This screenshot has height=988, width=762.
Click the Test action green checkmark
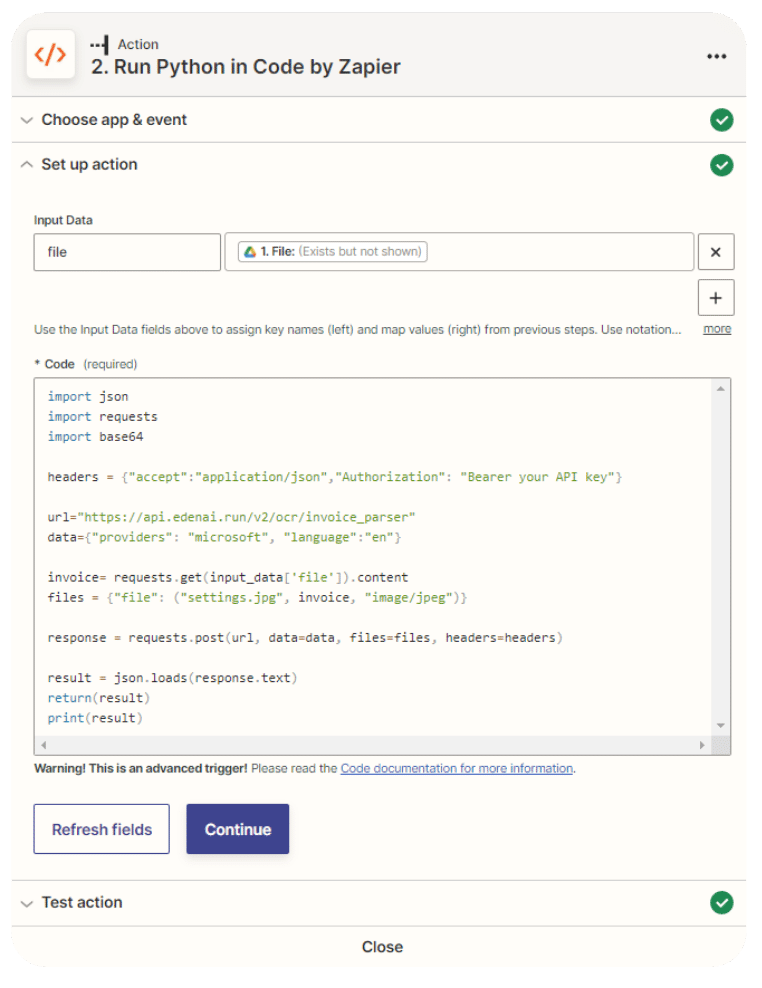tap(721, 903)
